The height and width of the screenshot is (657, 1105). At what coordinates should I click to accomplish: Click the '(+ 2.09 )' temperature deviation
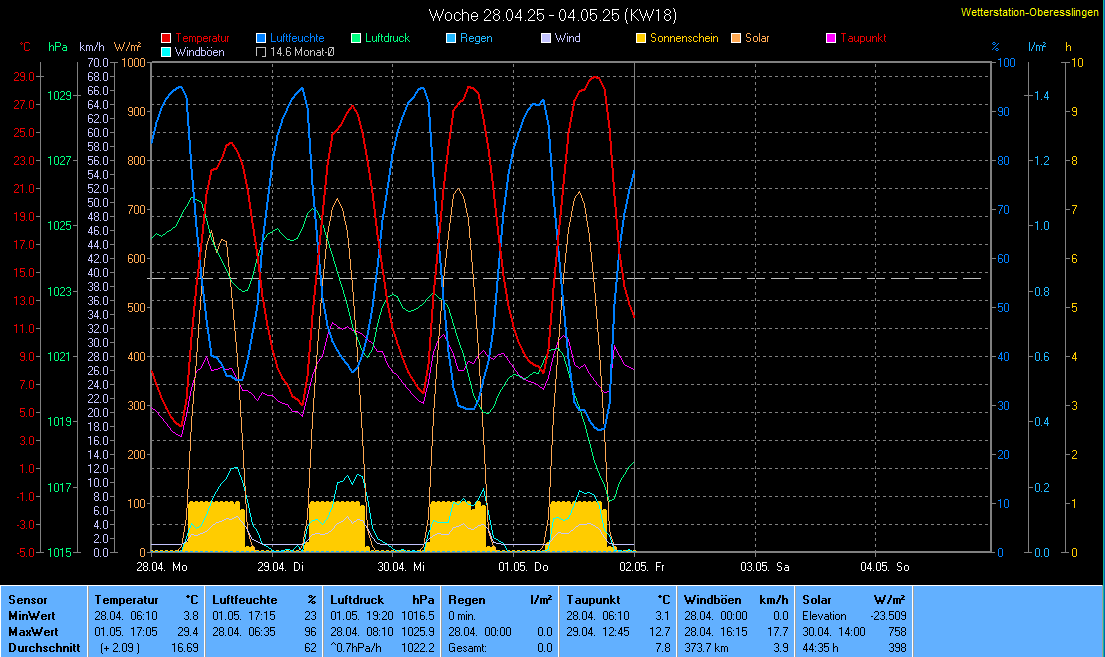pos(120,648)
